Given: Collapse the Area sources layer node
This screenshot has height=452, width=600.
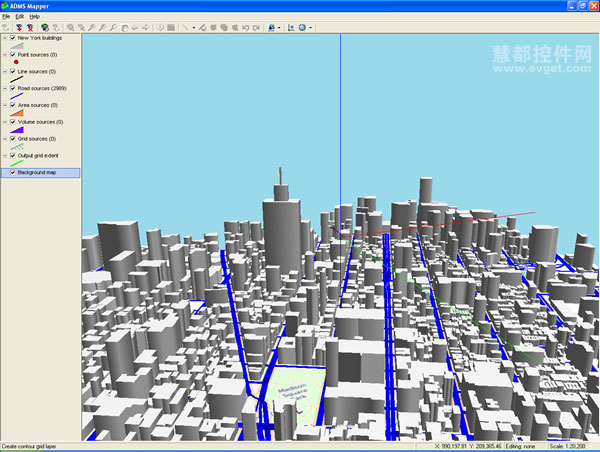Looking at the screenshot, I should tap(5, 105).
